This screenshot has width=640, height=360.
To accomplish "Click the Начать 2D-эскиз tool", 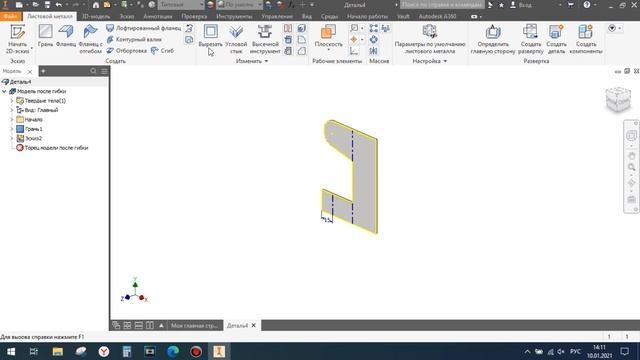I will click(x=18, y=39).
